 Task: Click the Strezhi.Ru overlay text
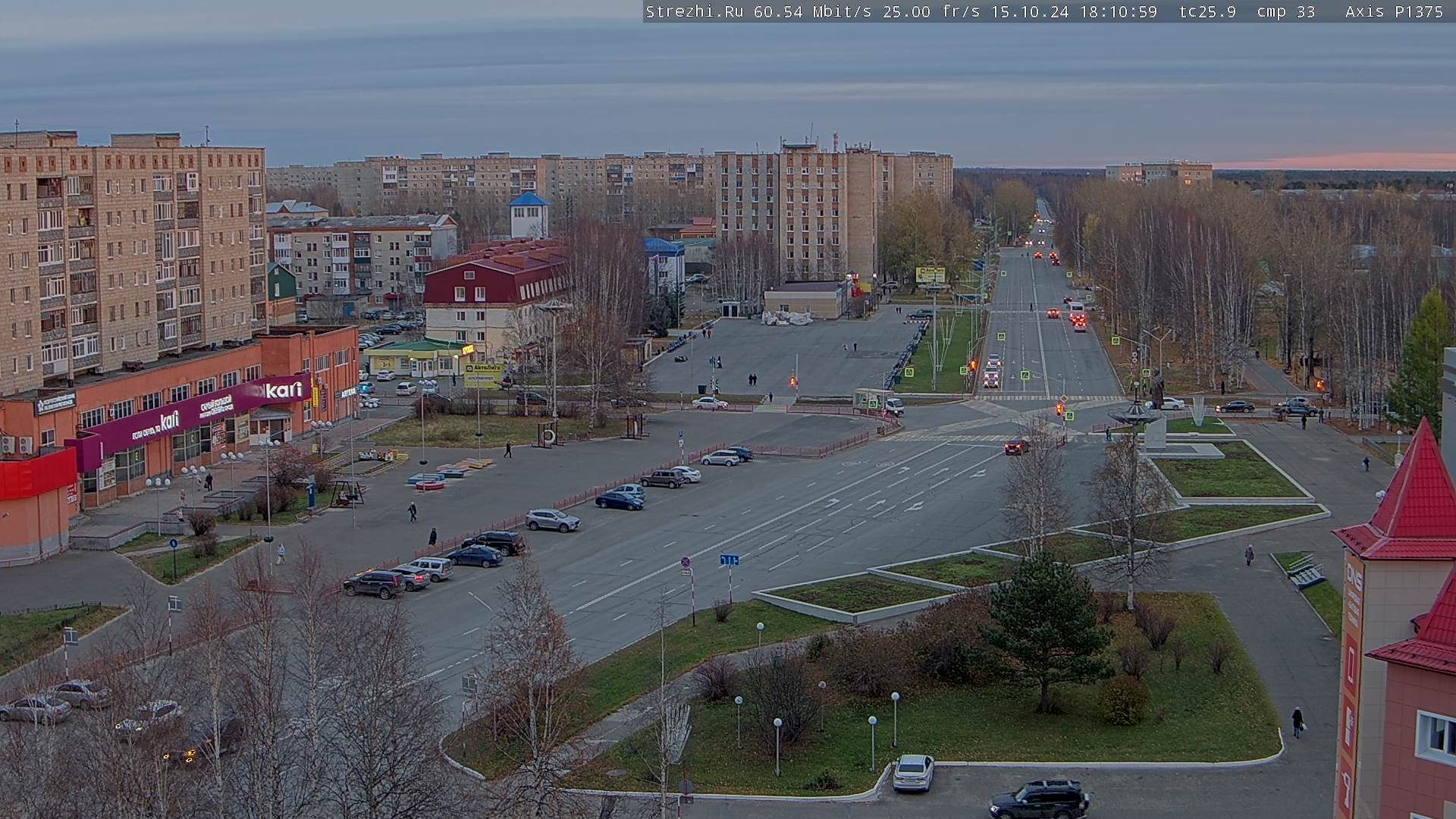(694, 11)
